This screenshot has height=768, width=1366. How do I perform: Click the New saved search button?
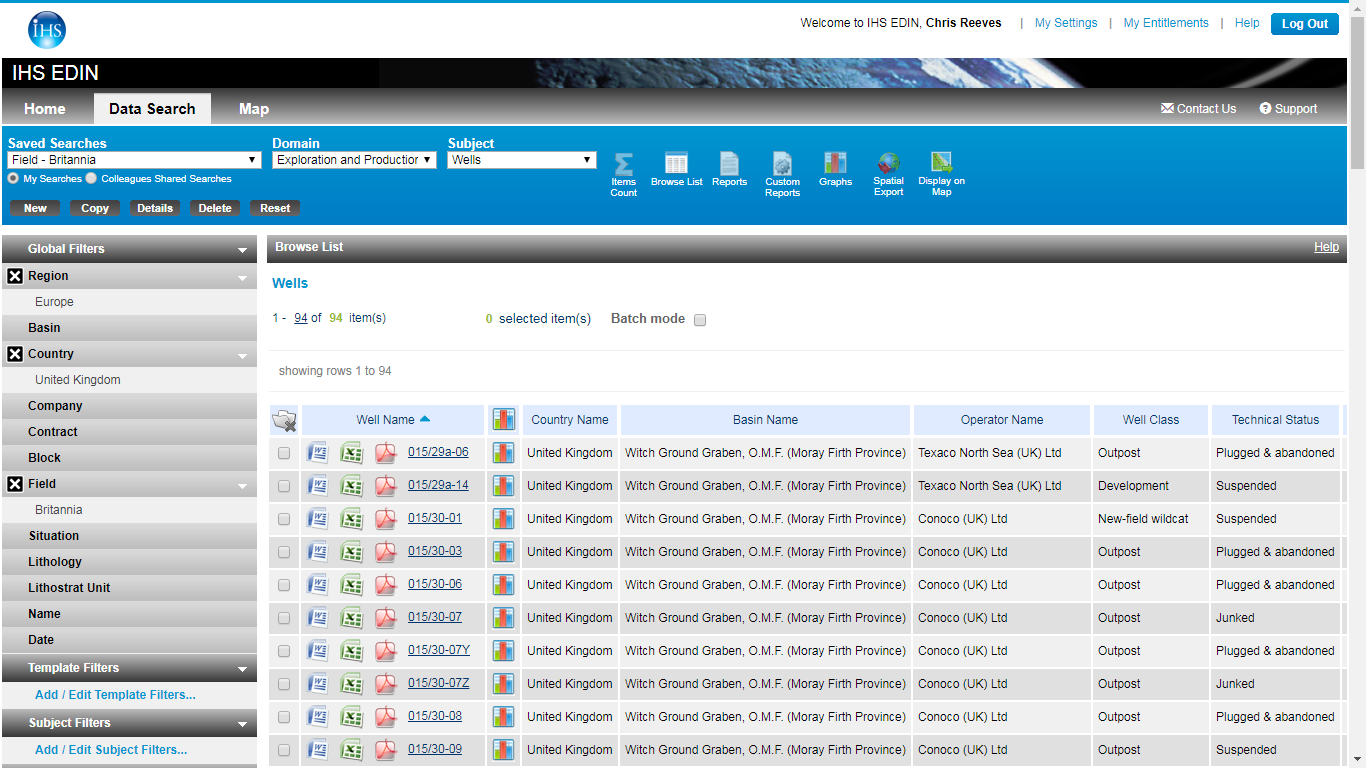pyautogui.click(x=35, y=208)
